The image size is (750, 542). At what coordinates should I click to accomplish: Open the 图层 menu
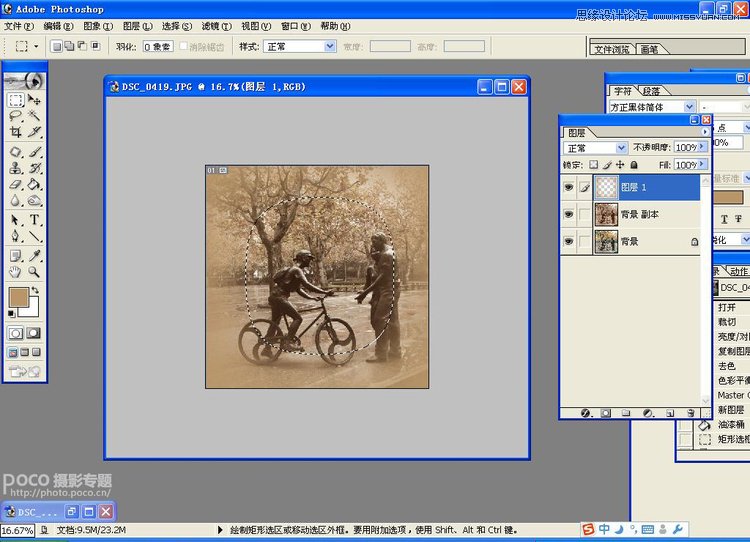(x=137, y=26)
